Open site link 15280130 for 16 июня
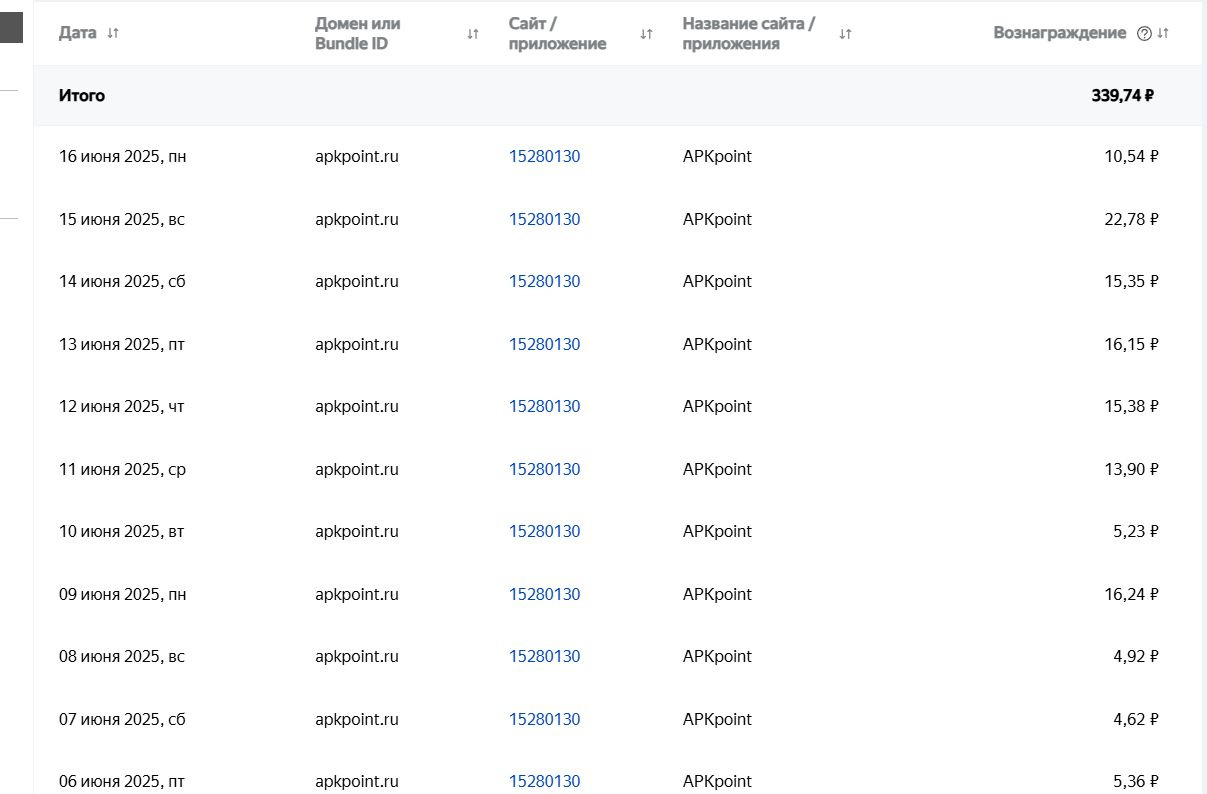1207x794 pixels. 544,157
